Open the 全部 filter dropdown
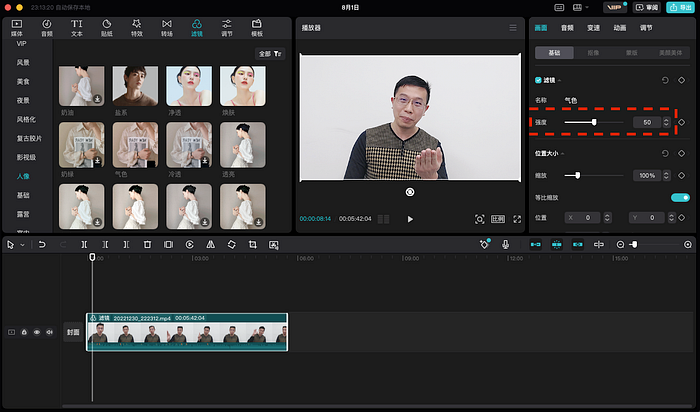Screen dimensions: 700x412 [271, 53]
